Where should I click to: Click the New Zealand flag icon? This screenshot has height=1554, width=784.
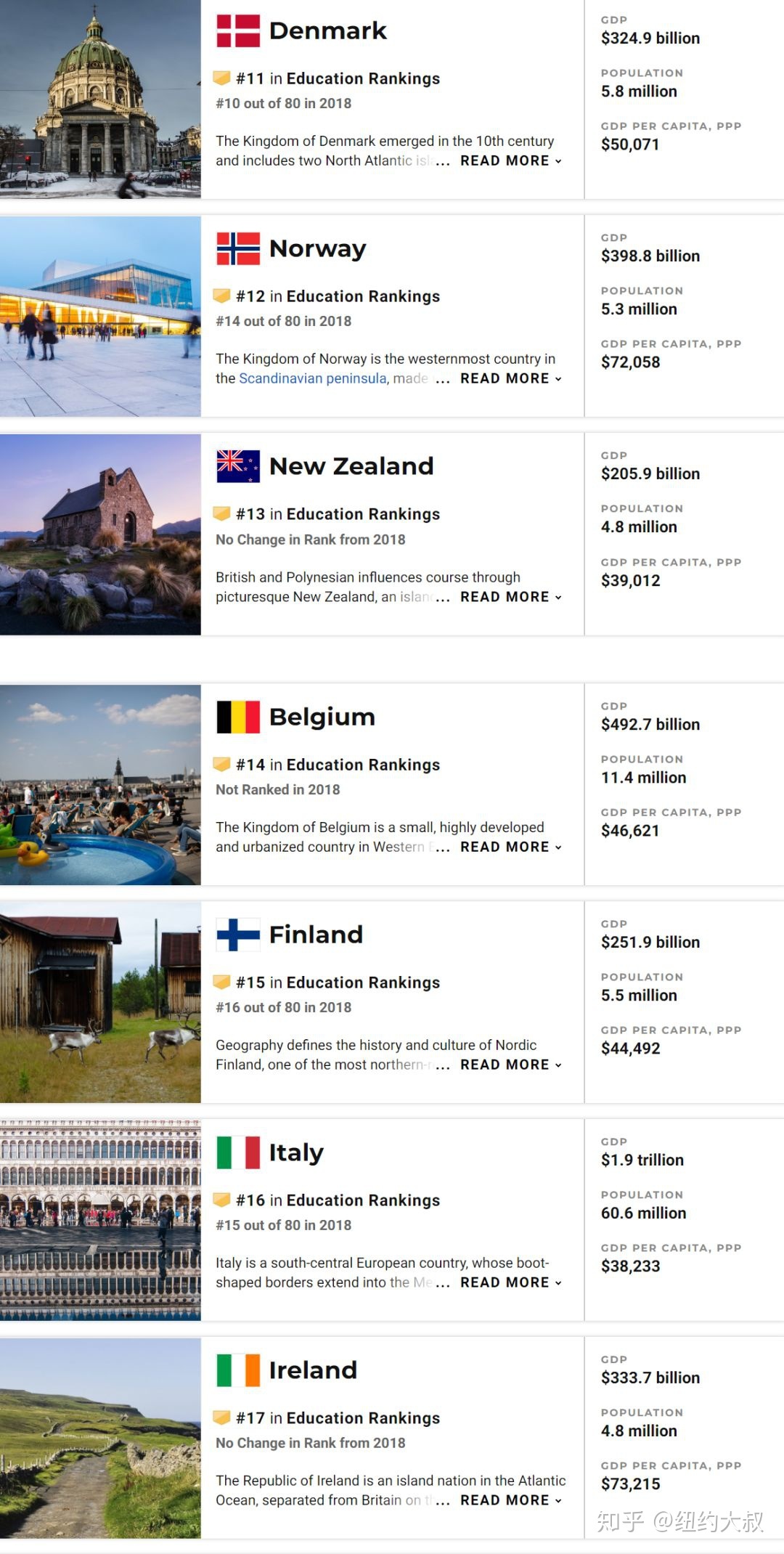pos(238,466)
